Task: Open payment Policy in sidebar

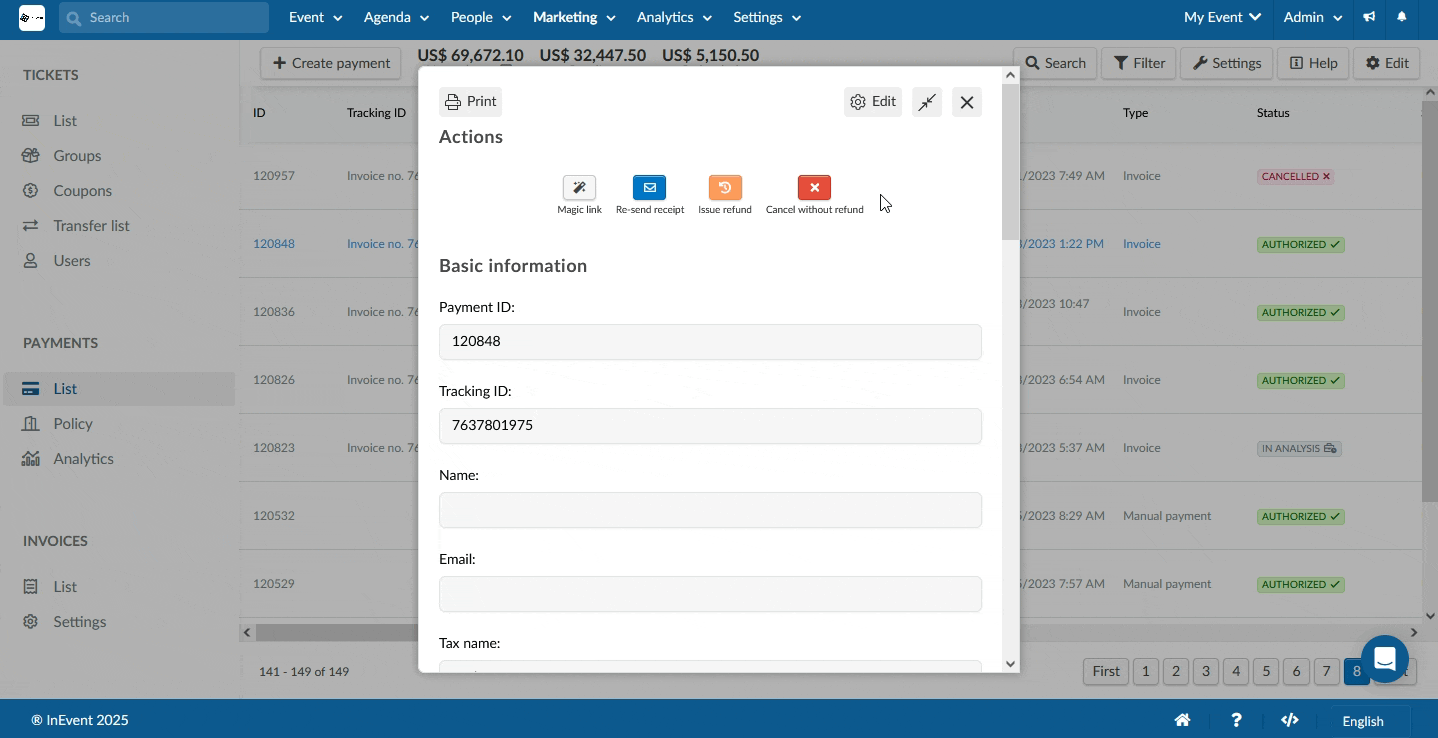Action: click(73, 424)
